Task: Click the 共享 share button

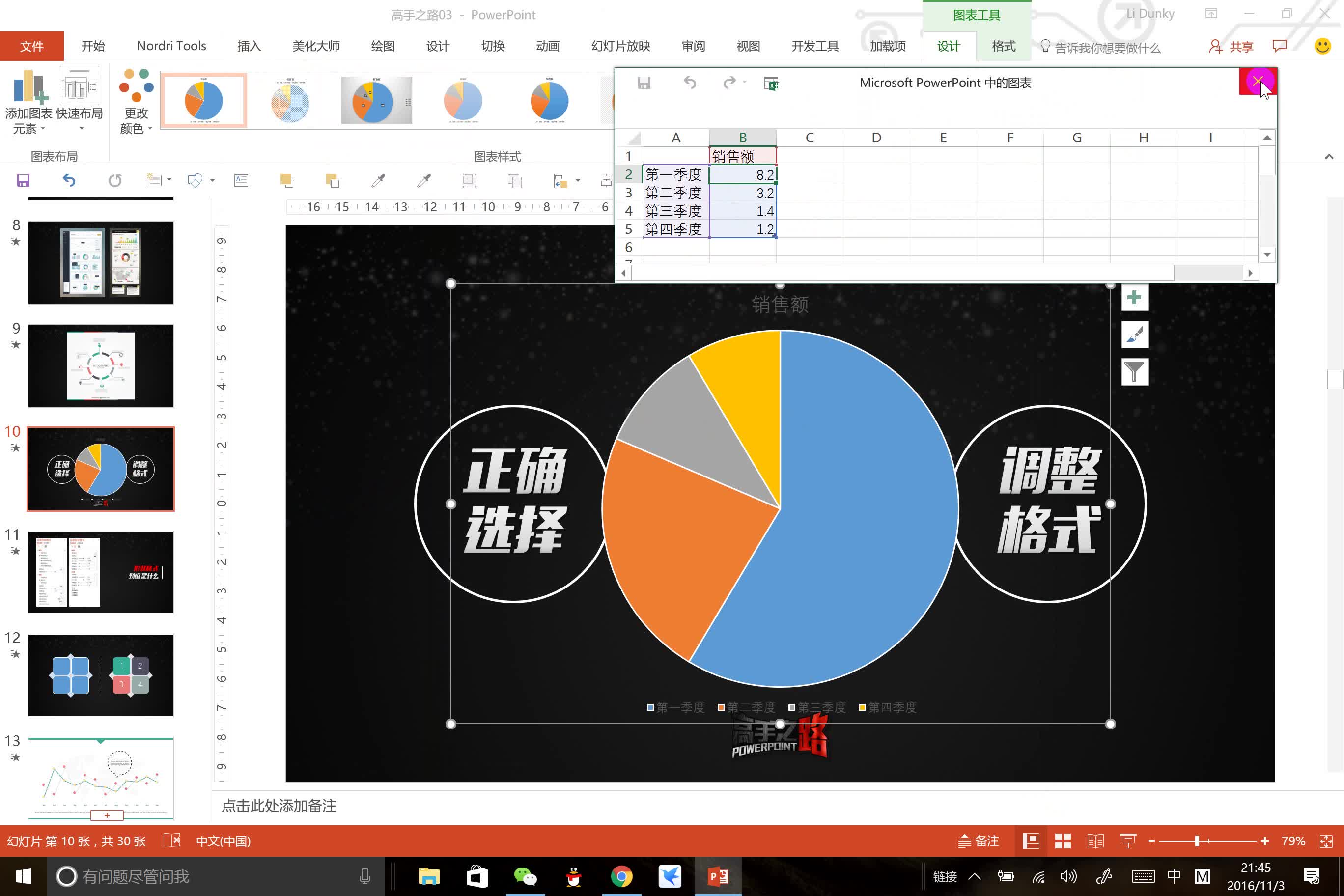Action: coord(1232,47)
